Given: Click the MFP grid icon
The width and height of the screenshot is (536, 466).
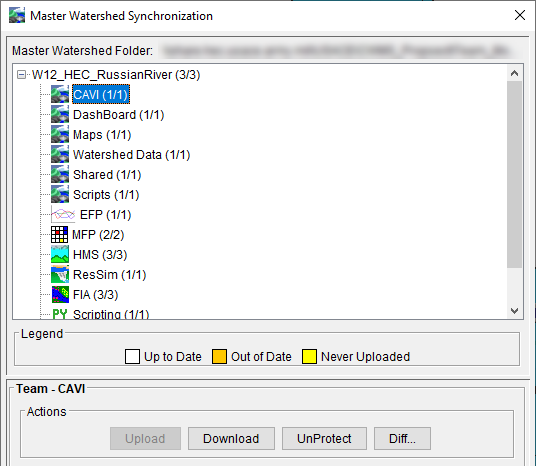Looking at the screenshot, I should [59, 235].
